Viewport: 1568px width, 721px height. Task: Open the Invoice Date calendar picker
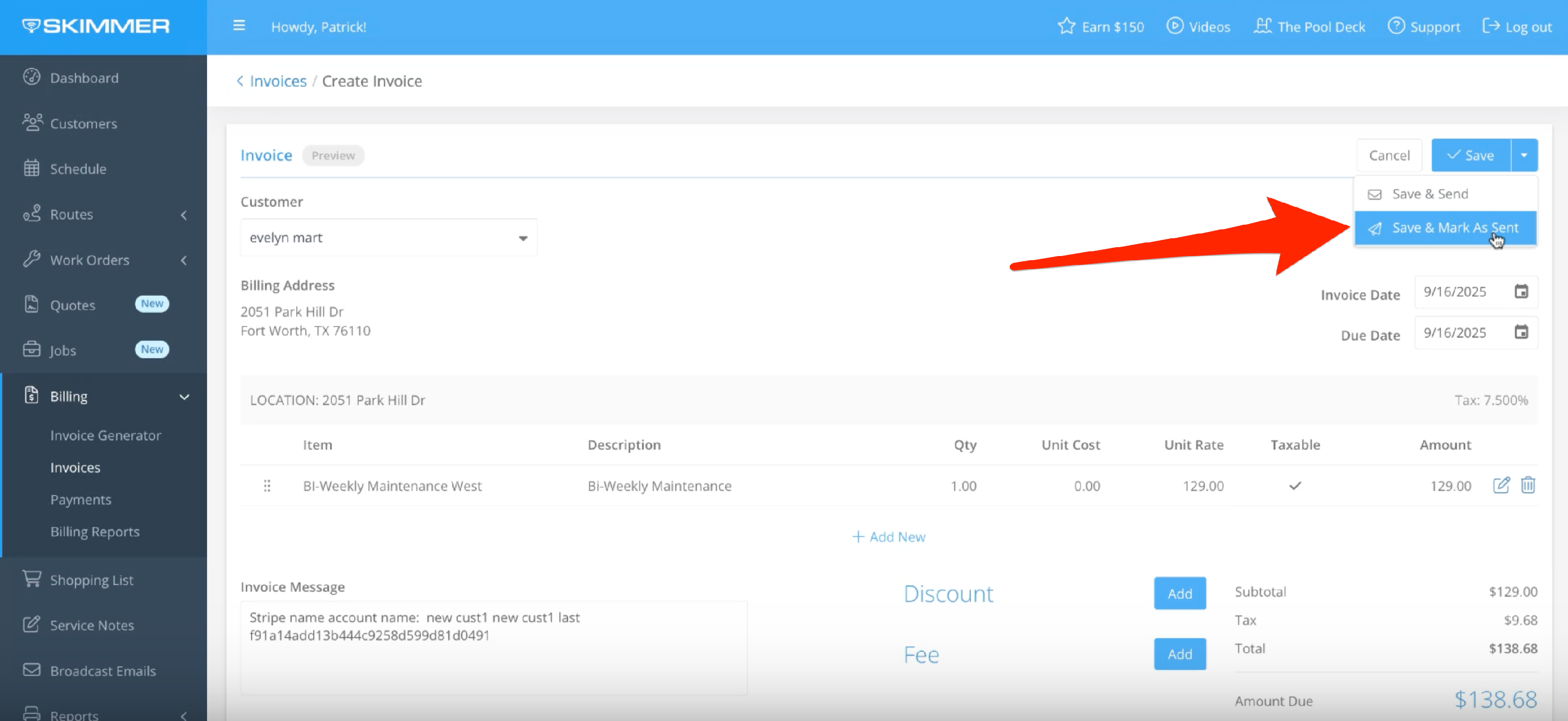[x=1520, y=292]
